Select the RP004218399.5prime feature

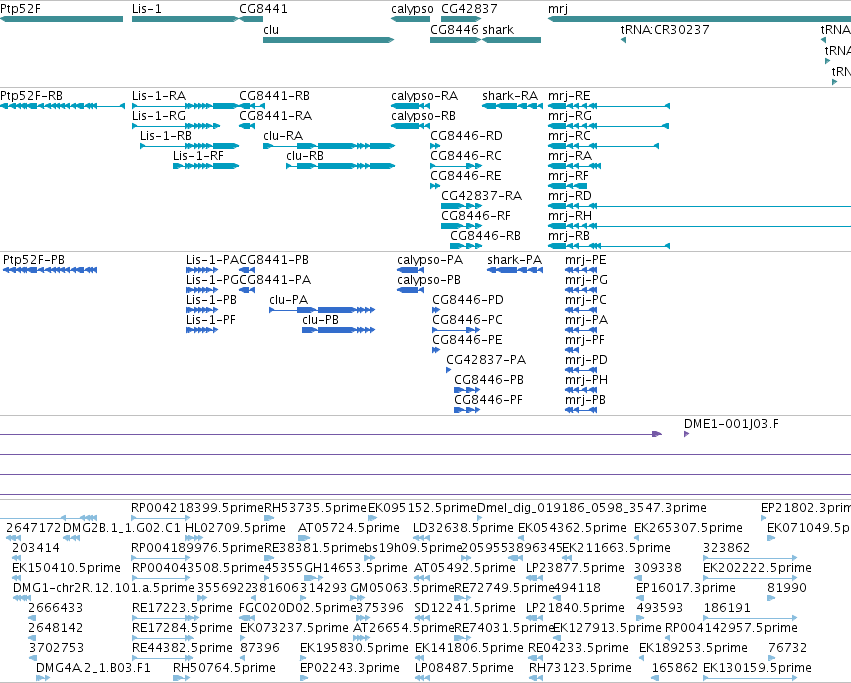pyautogui.click(x=161, y=517)
